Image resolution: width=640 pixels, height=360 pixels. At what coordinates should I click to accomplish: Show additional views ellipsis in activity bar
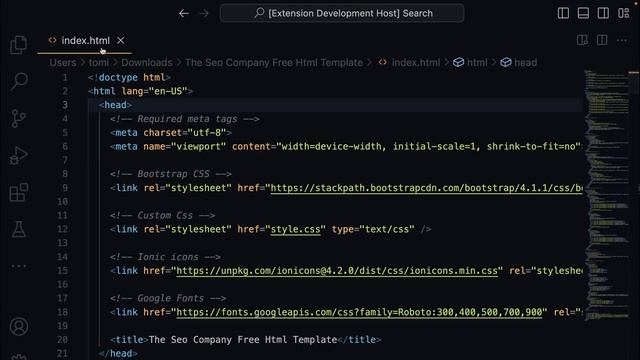pyautogui.click(x=19, y=266)
